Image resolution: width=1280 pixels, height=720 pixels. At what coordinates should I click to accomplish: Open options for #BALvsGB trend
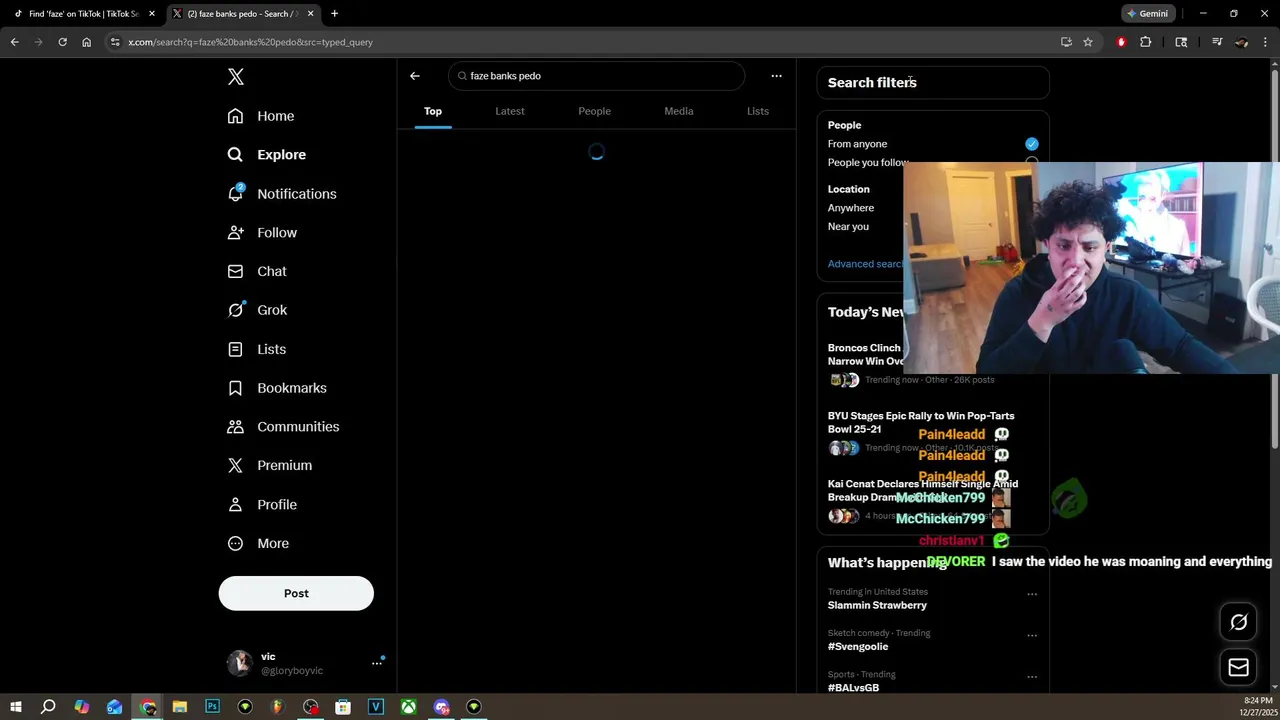[1031, 677]
